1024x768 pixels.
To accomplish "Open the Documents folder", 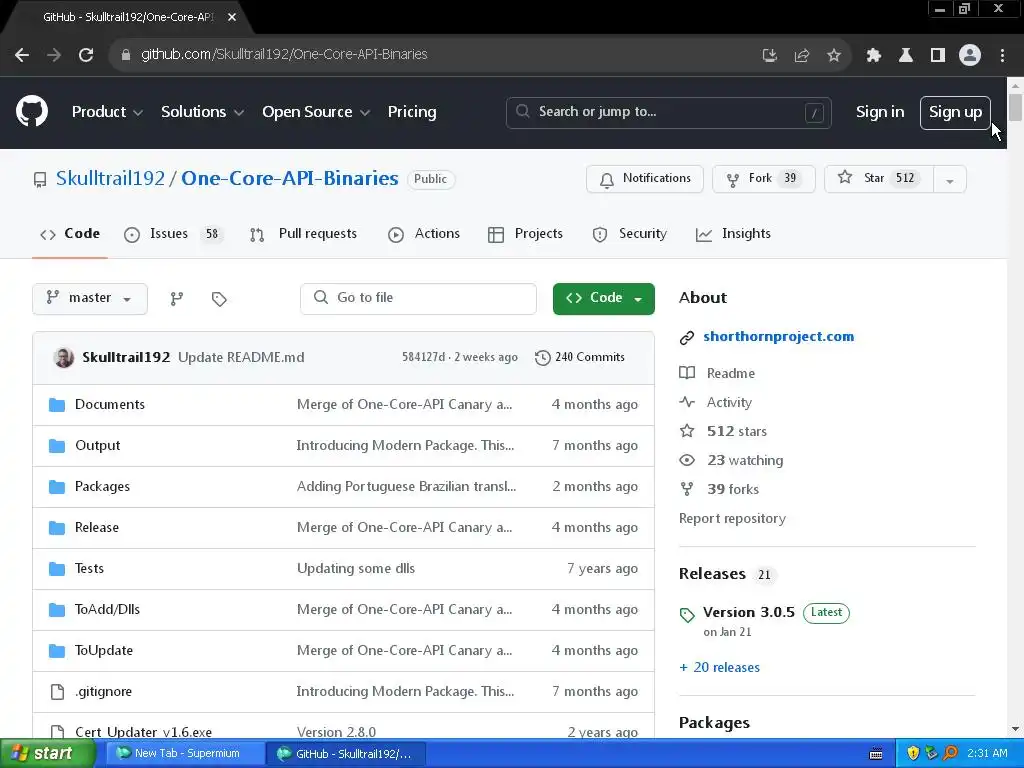I will (x=110, y=404).
